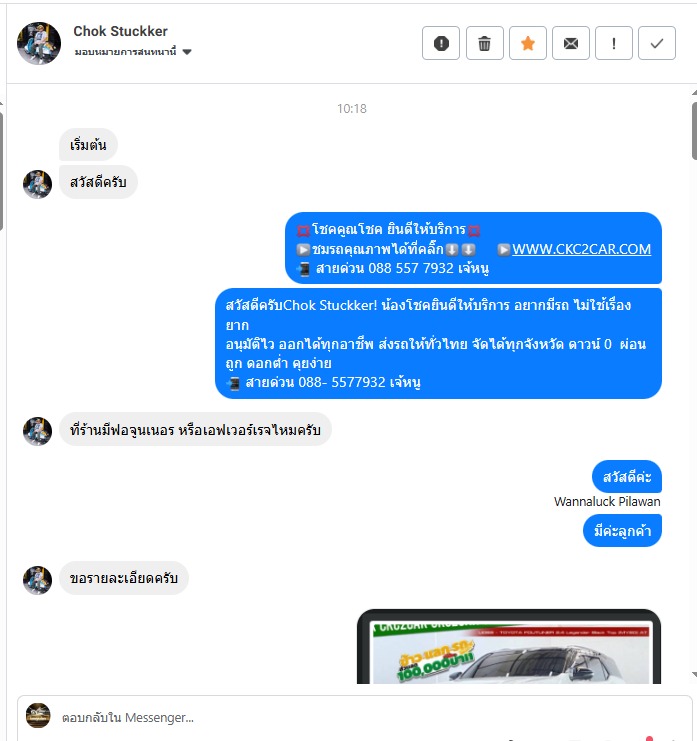Click the automated greeting message with hotline 088-5577932
The image size is (697, 741).
438,344
